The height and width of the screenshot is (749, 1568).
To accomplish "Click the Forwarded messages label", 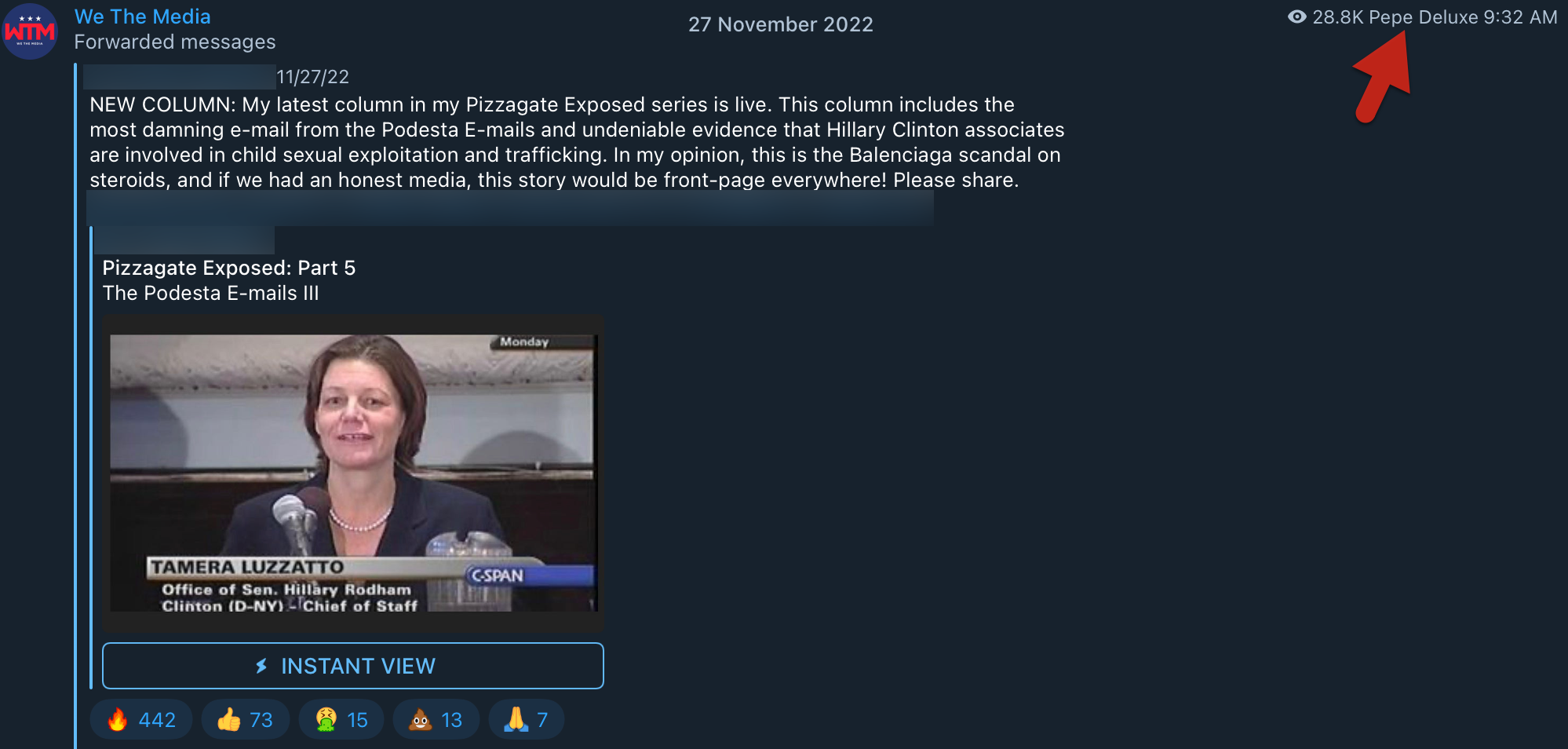I will coord(175,42).
